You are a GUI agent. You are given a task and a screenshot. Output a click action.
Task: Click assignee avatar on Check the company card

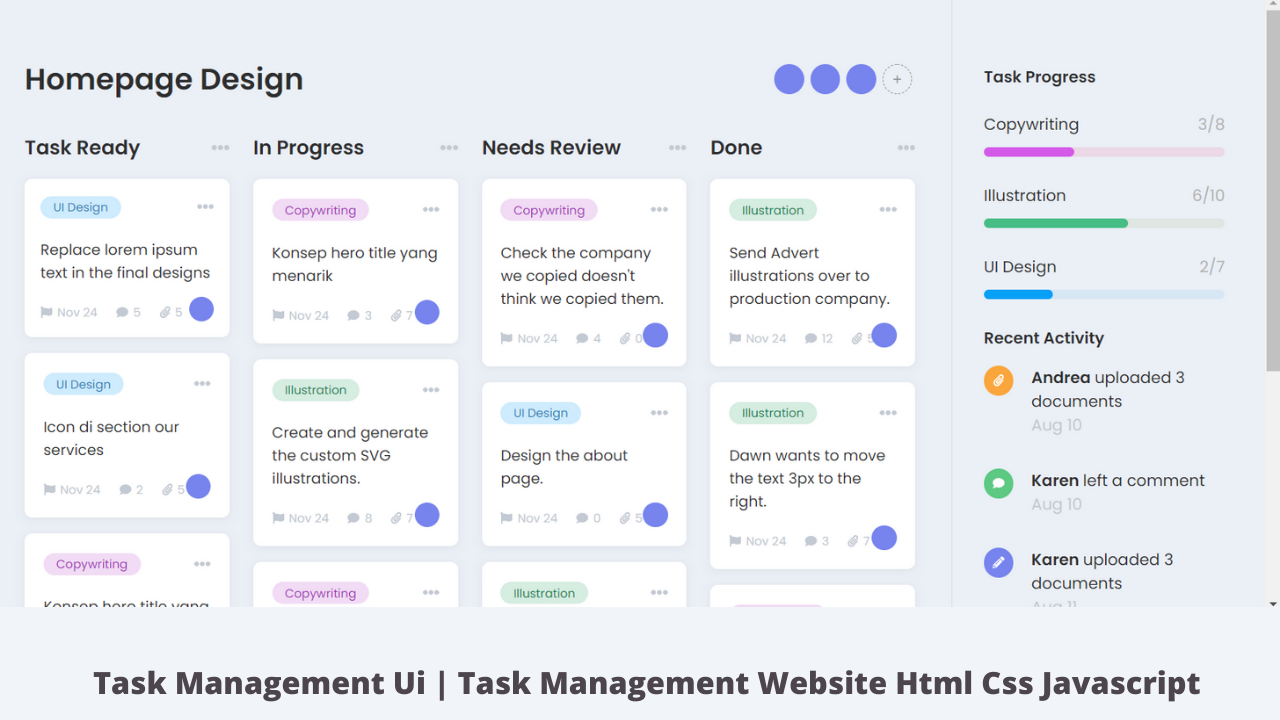tap(655, 335)
